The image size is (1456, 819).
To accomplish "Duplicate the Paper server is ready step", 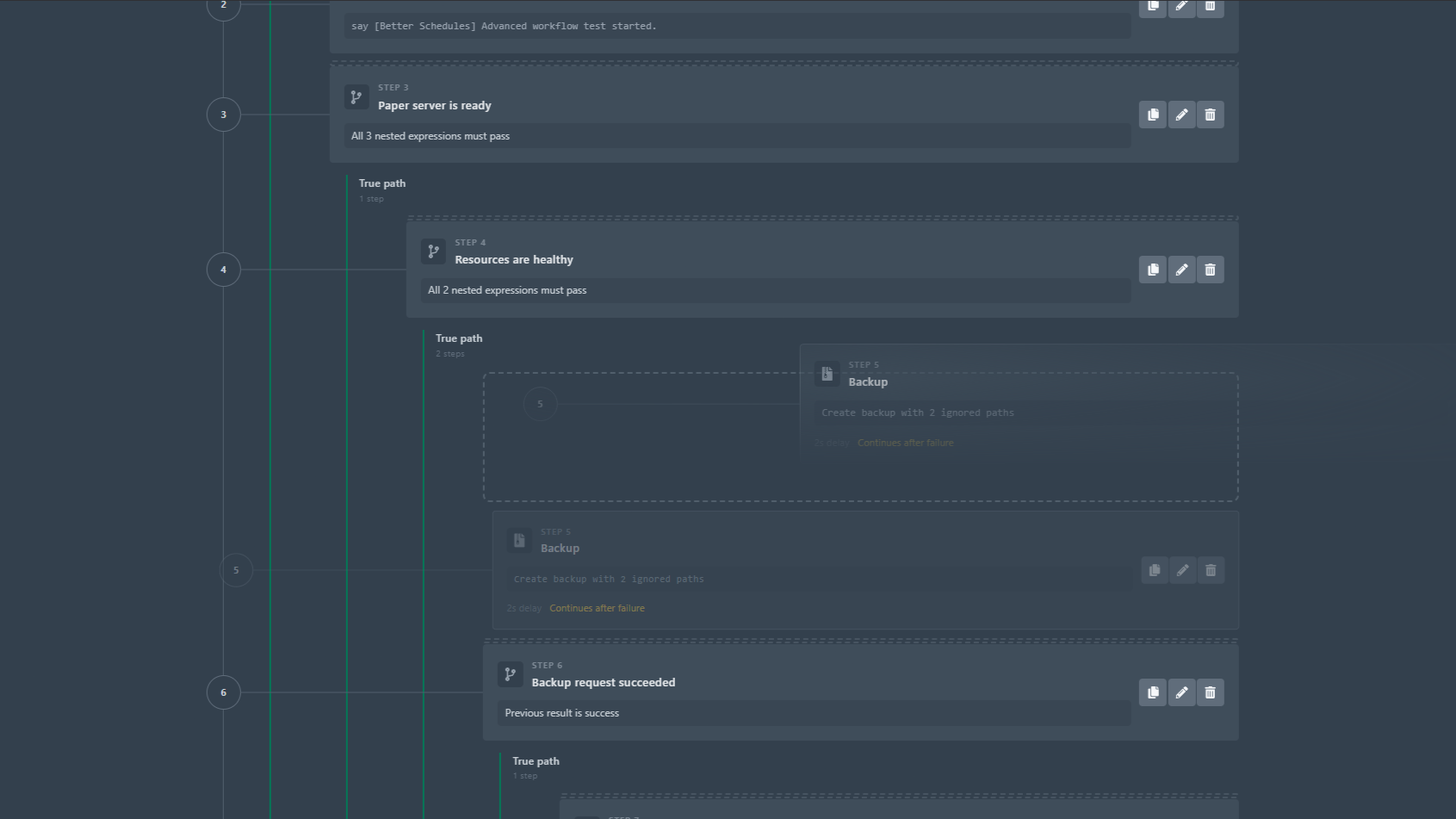I will pyautogui.click(x=1153, y=115).
